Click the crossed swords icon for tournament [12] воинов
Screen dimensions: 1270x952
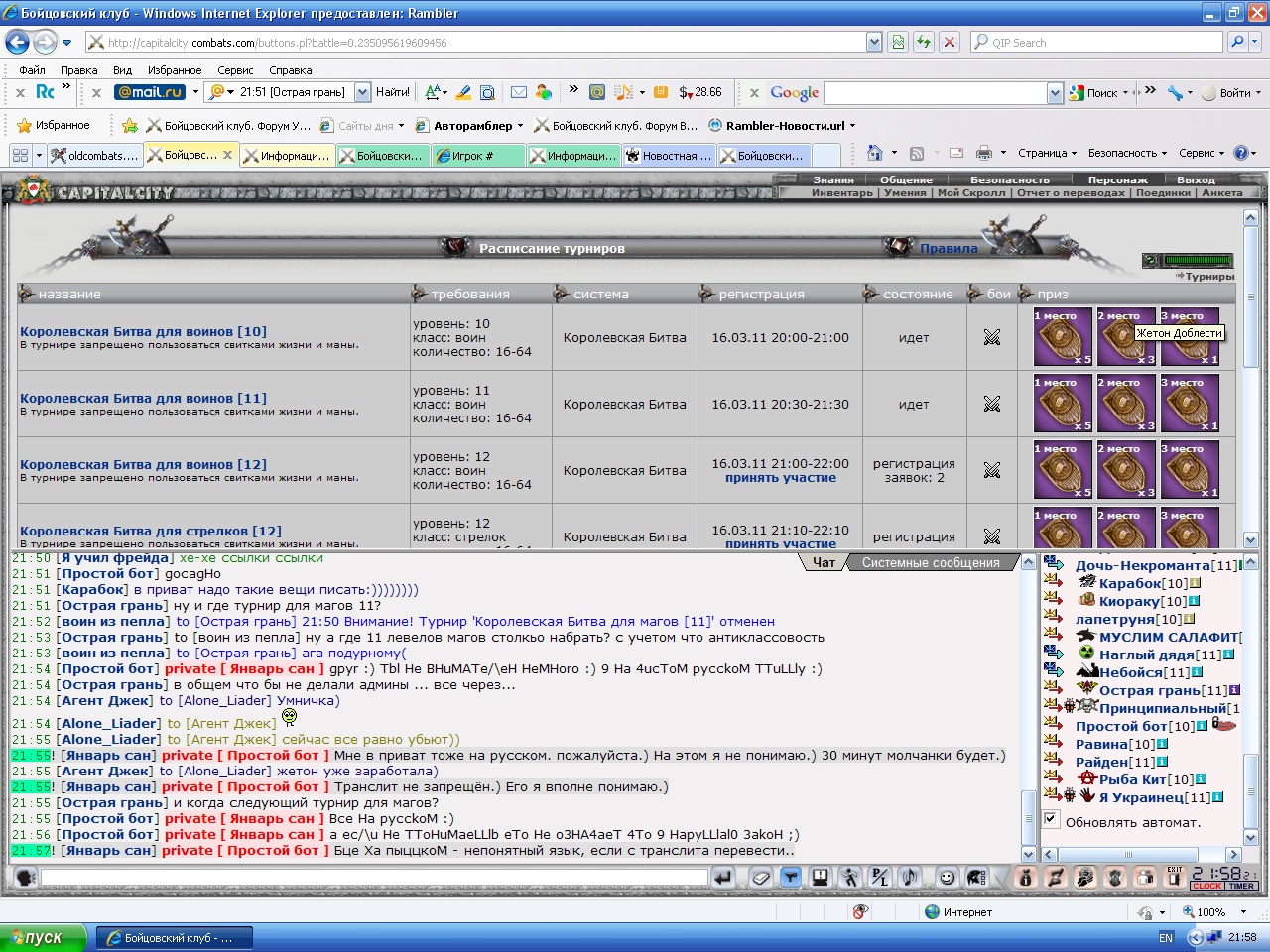click(991, 470)
